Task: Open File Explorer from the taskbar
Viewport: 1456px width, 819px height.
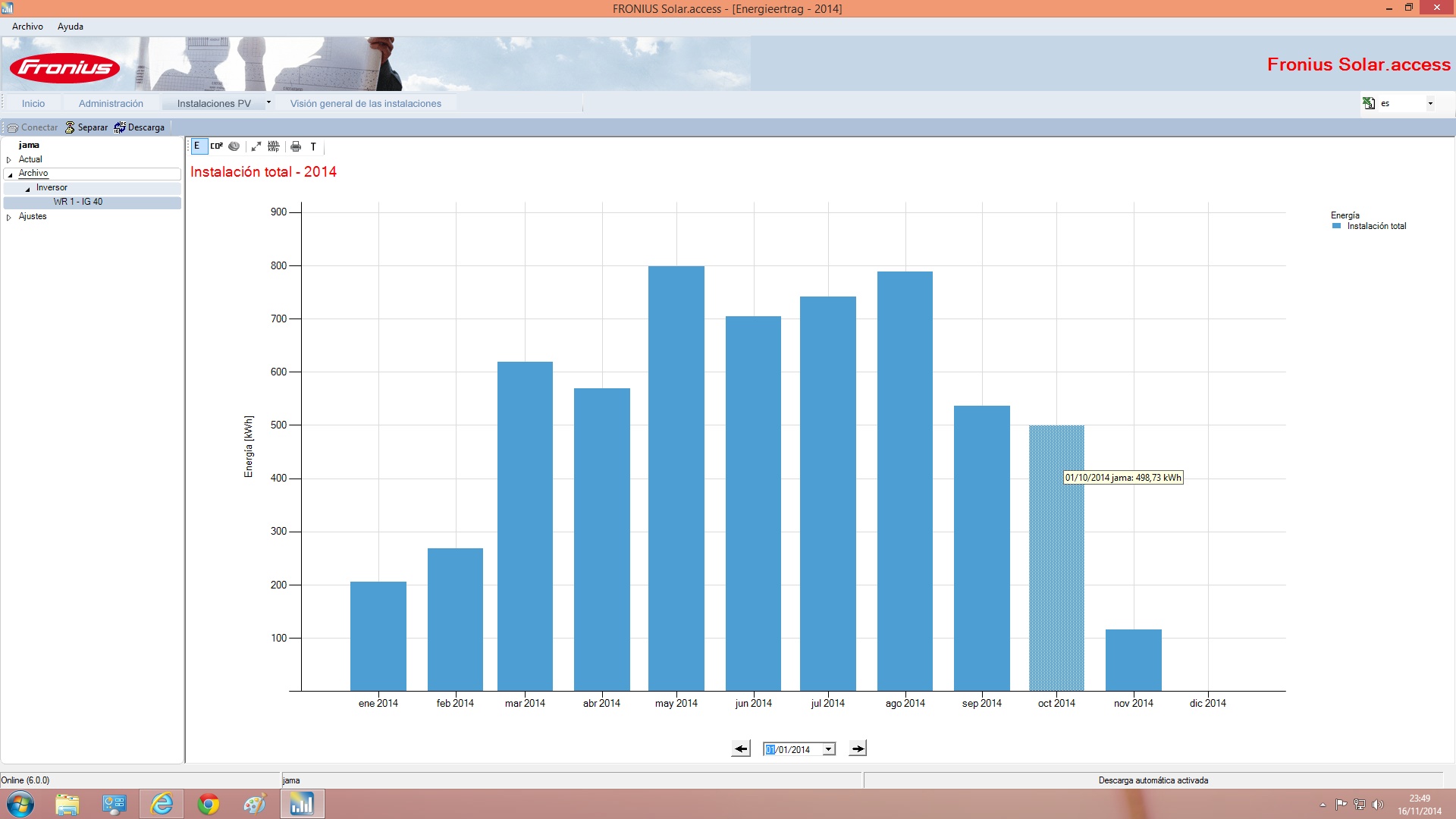Action: click(x=67, y=804)
